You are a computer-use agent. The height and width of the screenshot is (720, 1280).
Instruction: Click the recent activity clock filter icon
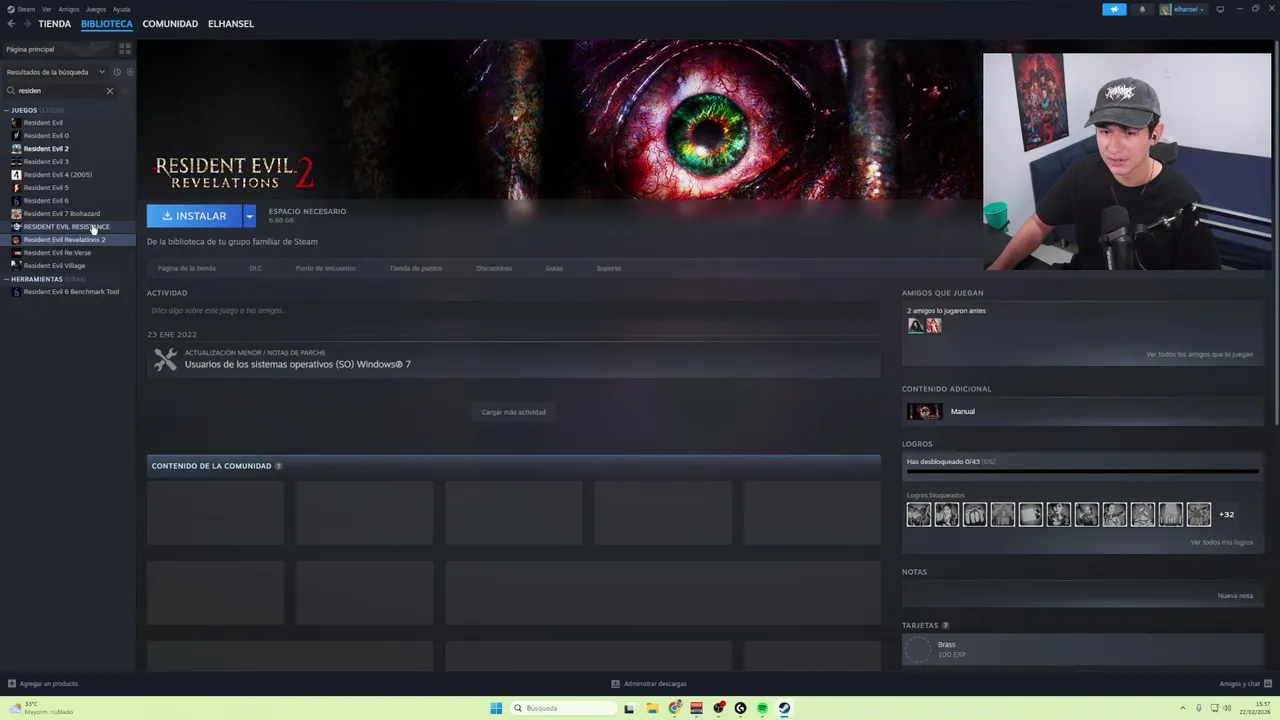[x=117, y=72]
